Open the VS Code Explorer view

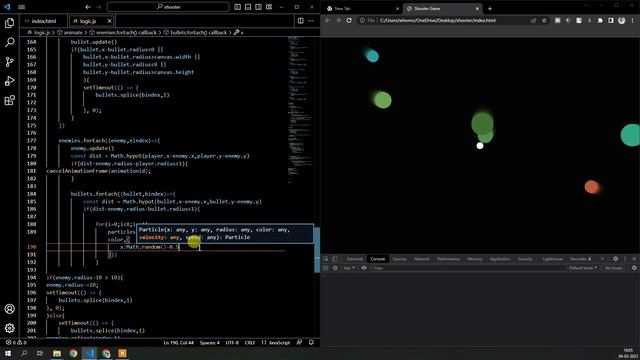pos(9,23)
